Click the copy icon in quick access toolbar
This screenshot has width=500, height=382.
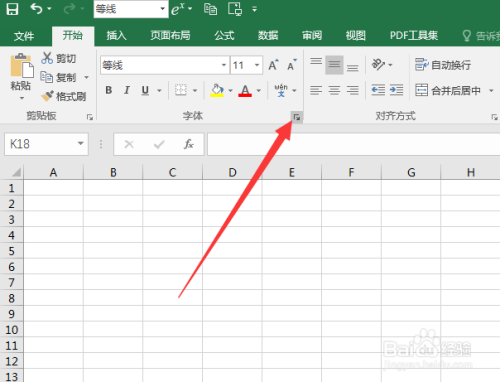(x=210, y=9)
